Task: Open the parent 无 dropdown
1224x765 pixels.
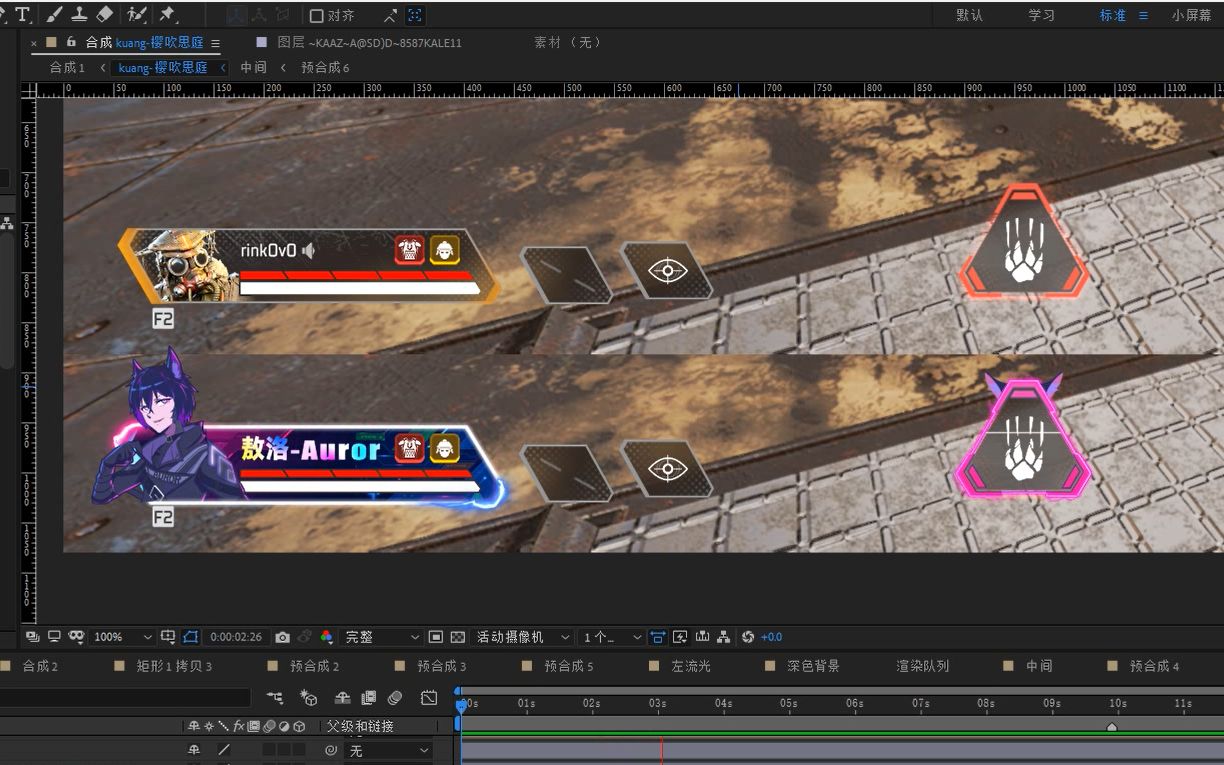Action: click(389, 750)
